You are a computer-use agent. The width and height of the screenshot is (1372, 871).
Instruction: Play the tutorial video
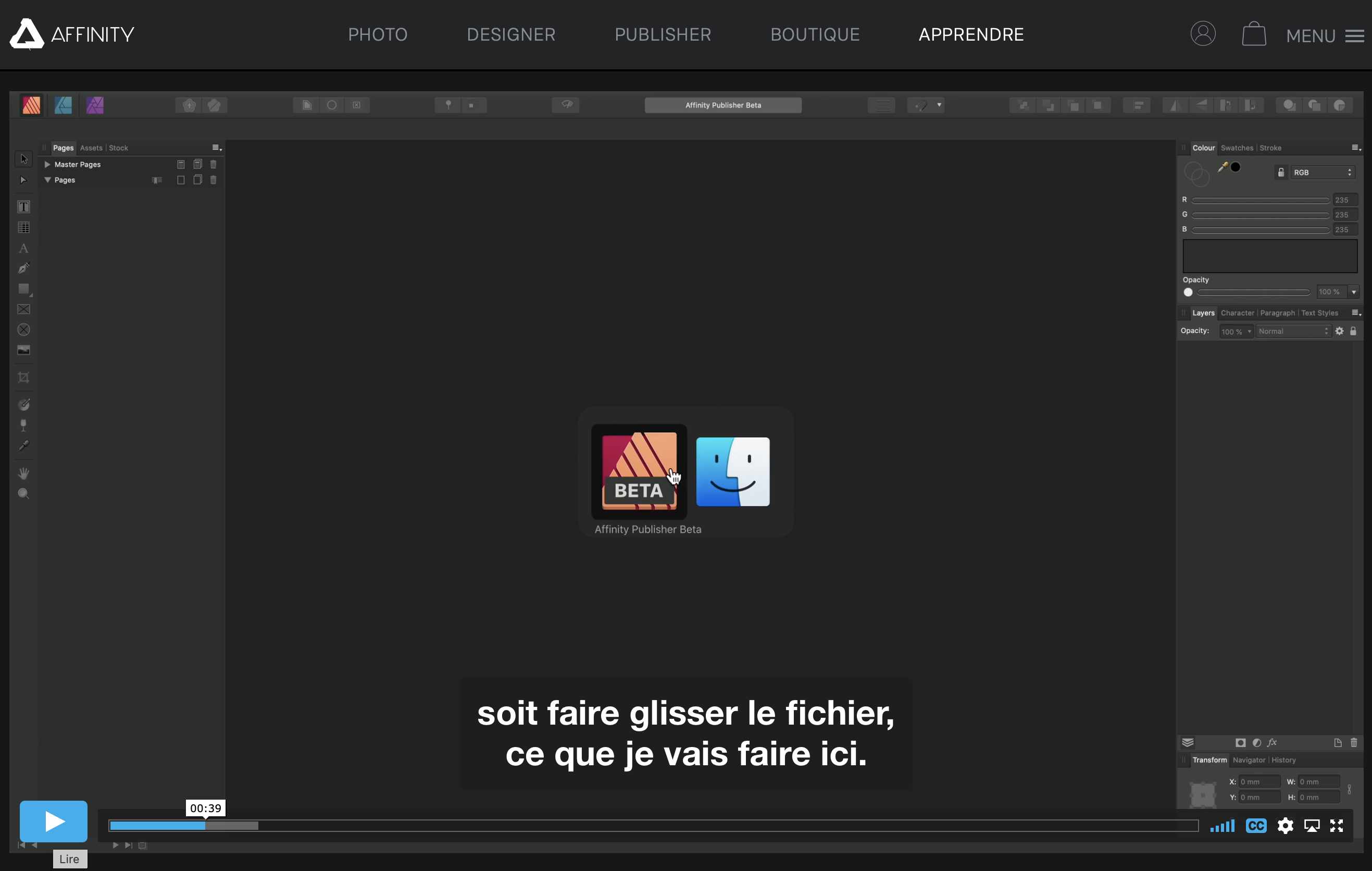pyautogui.click(x=54, y=821)
